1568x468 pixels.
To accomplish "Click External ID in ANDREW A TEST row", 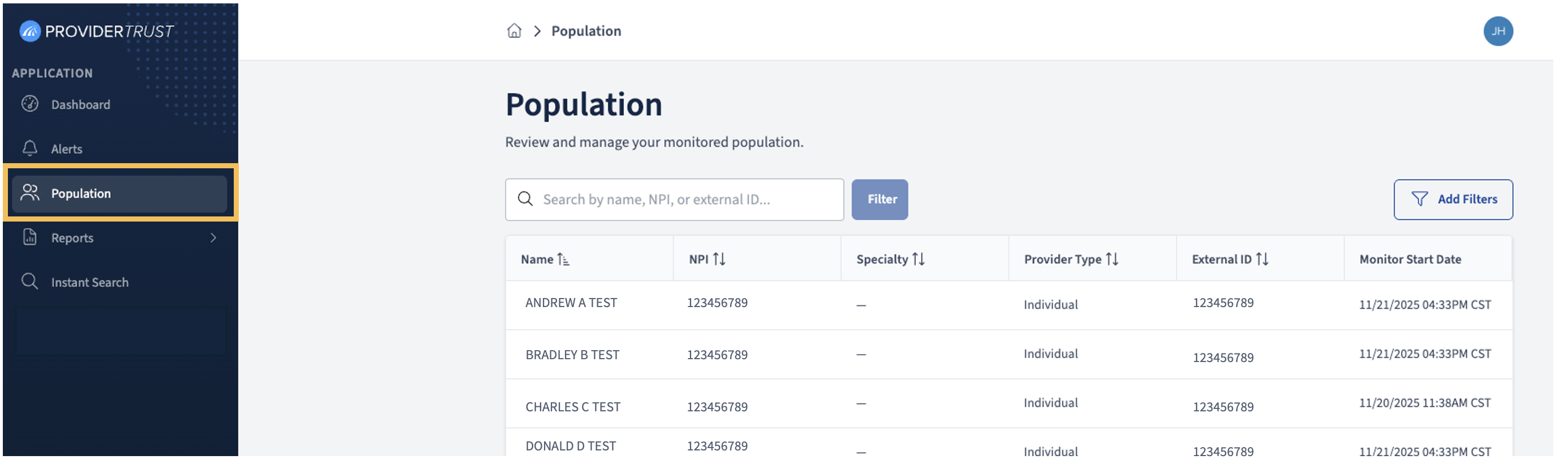I will (1223, 303).
